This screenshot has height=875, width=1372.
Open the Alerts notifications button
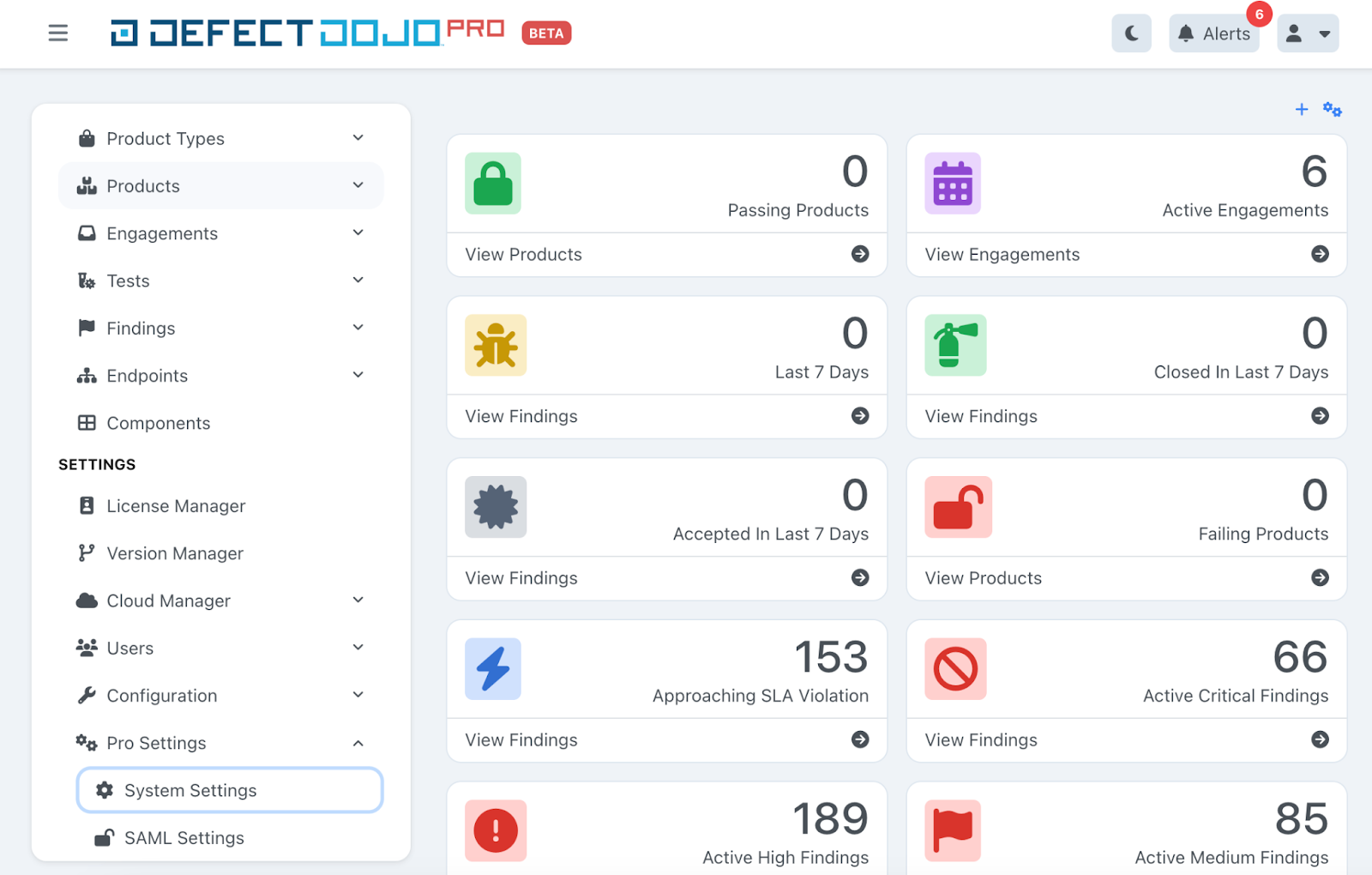1214,33
